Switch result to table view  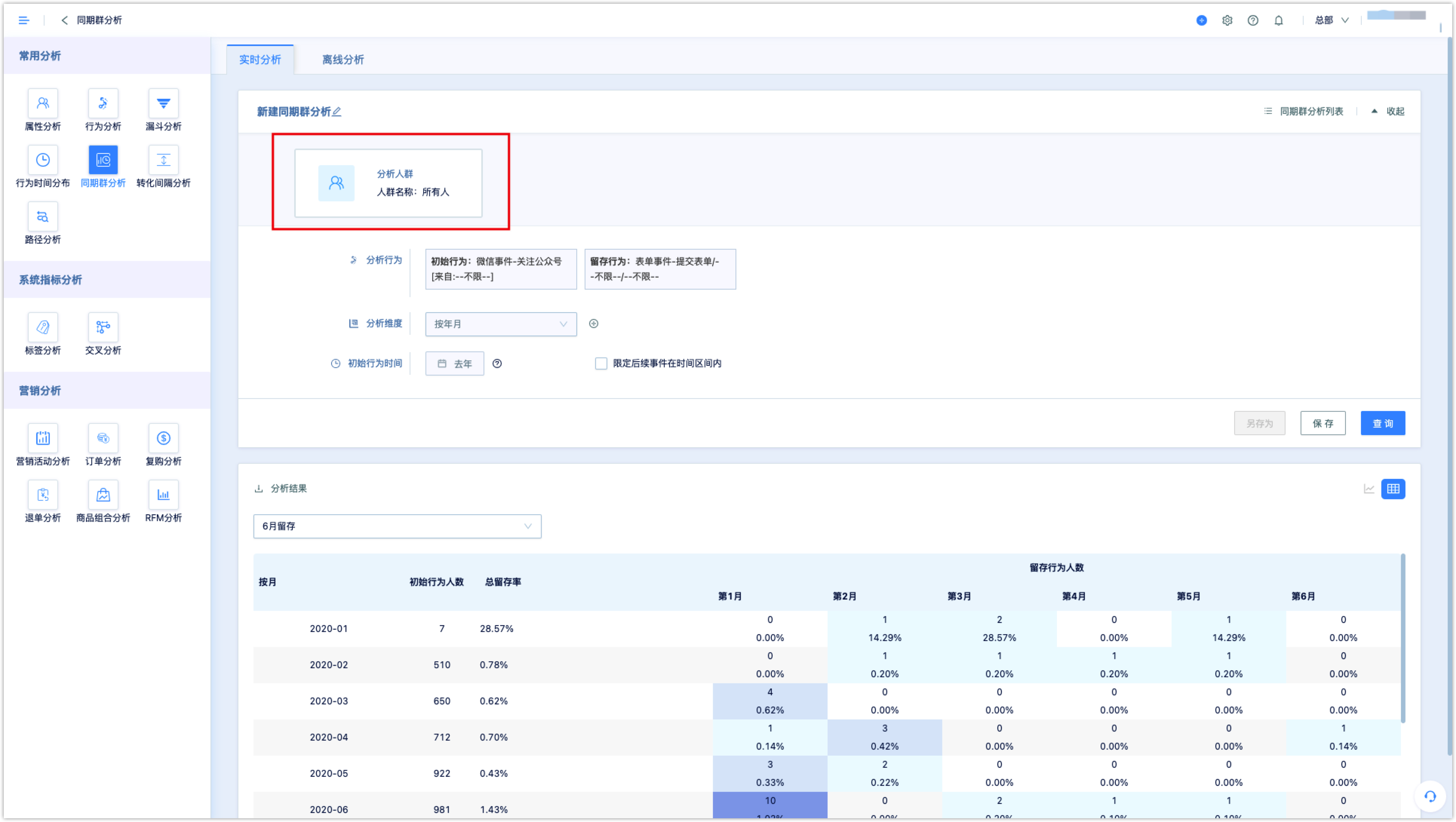1393,489
